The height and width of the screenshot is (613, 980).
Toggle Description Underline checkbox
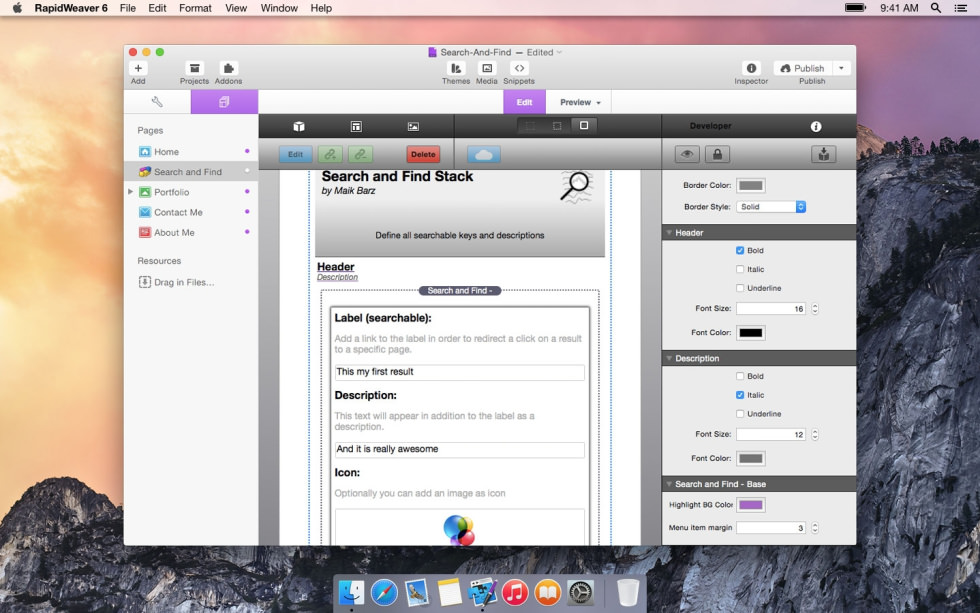(740, 414)
